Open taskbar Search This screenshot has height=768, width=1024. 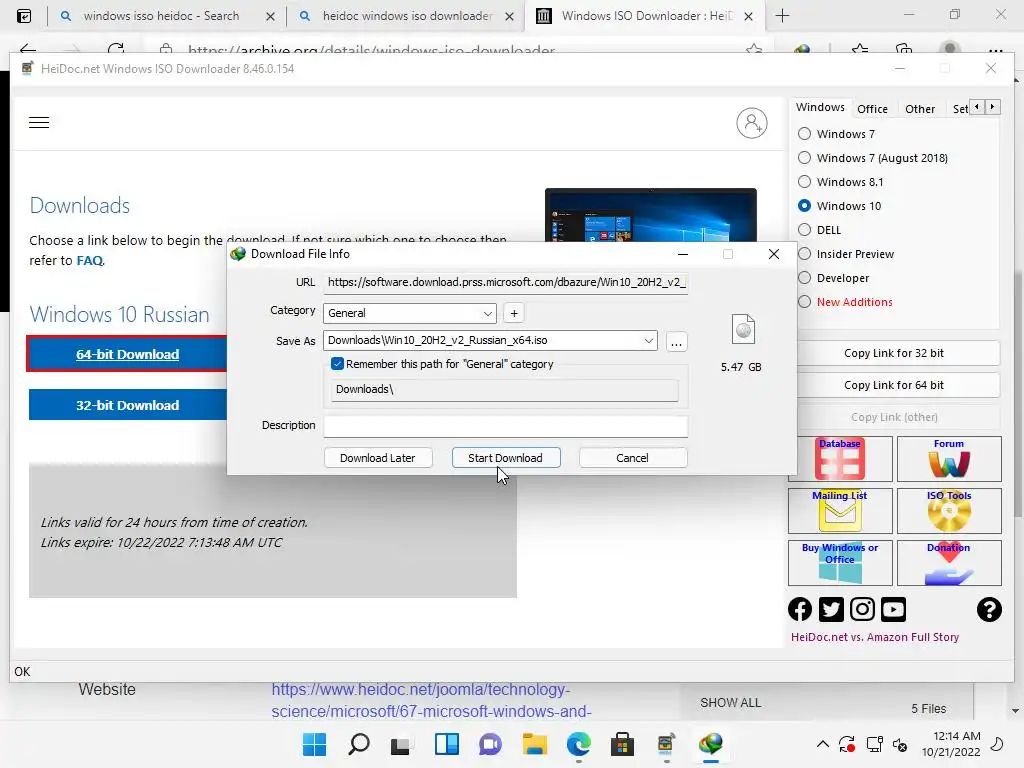359,744
